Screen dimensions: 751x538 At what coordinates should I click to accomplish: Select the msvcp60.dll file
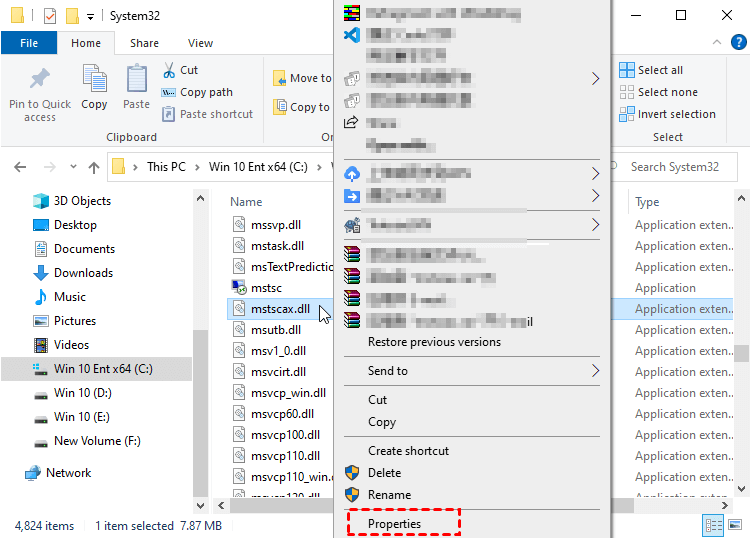282,413
